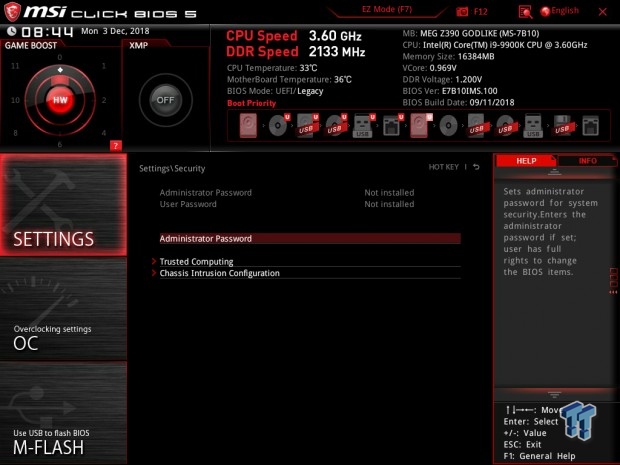Click the help panel top scroll handle
Image resolution: width=620 pixels, height=465 pixels.
554,172
